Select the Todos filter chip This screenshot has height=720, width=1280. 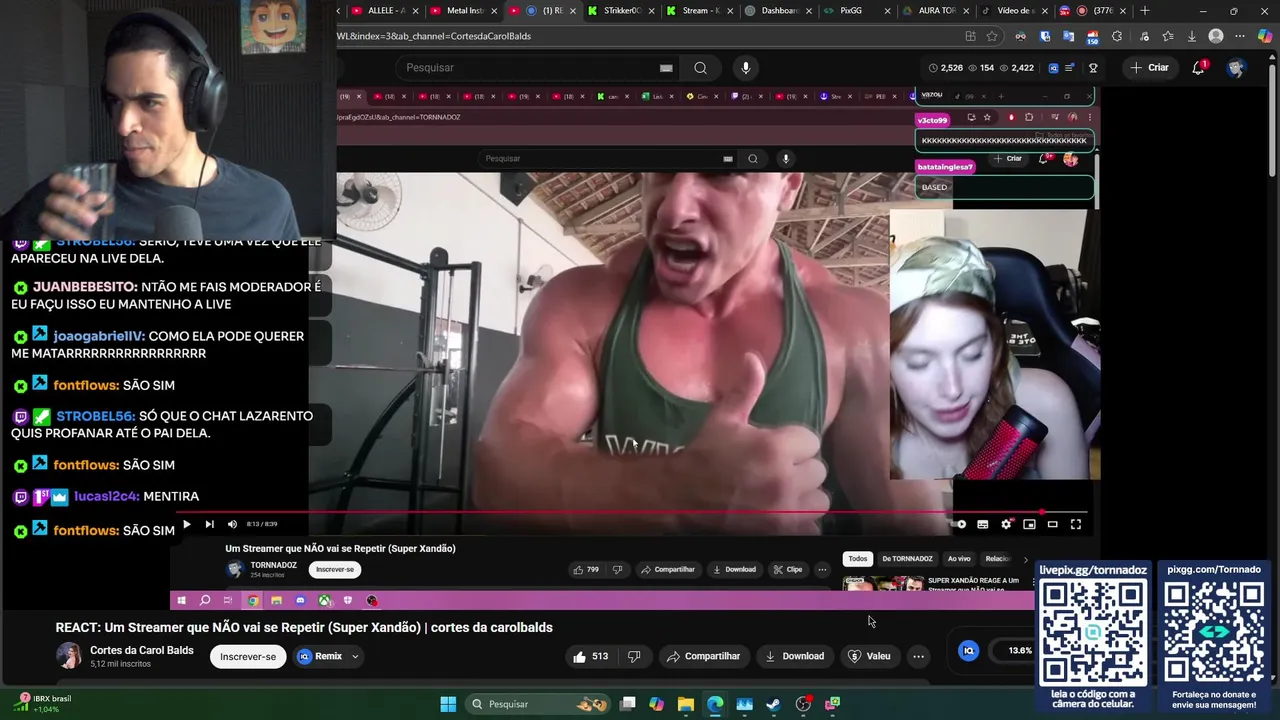(x=858, y=559)
